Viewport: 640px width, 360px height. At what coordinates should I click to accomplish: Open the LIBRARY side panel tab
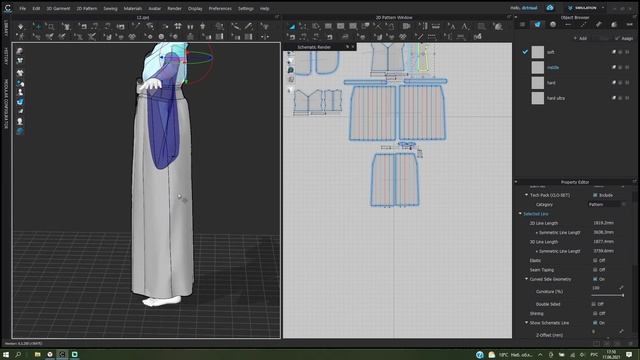tap(6, 28)
